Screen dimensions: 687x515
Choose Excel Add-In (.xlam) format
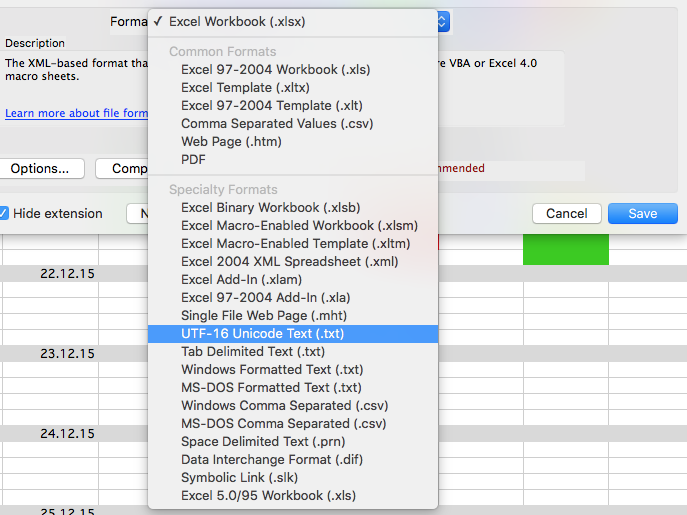(x=293, y=280)
